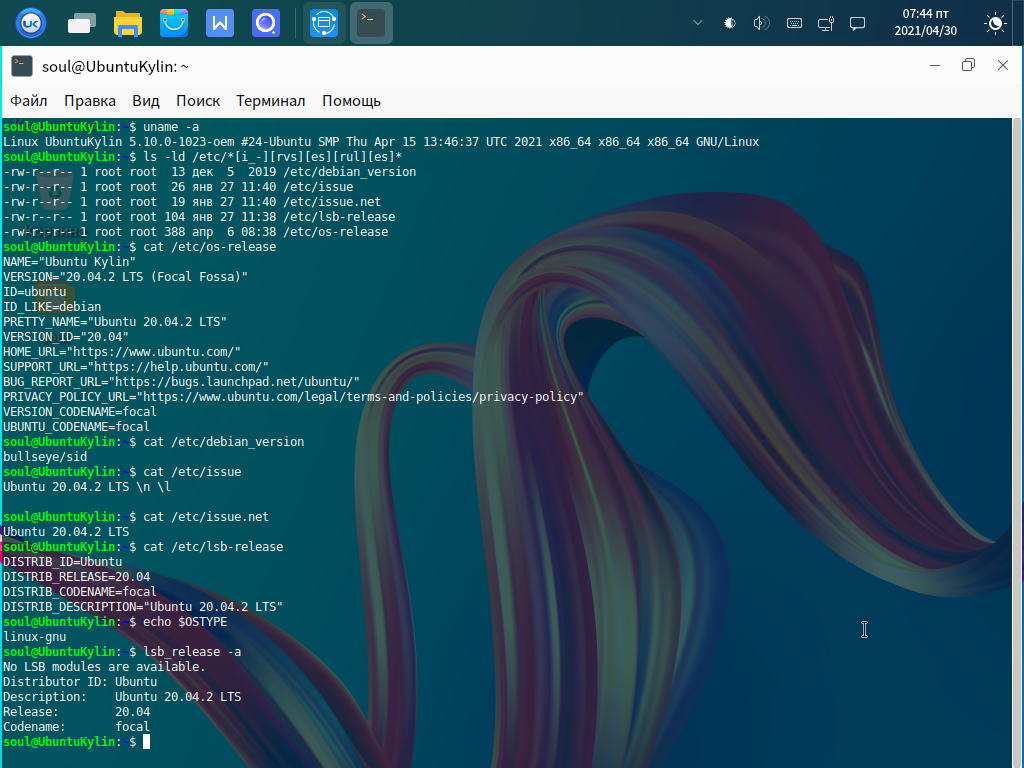
Task: Open the Правка menu
Action: click(x=90, y=101)
